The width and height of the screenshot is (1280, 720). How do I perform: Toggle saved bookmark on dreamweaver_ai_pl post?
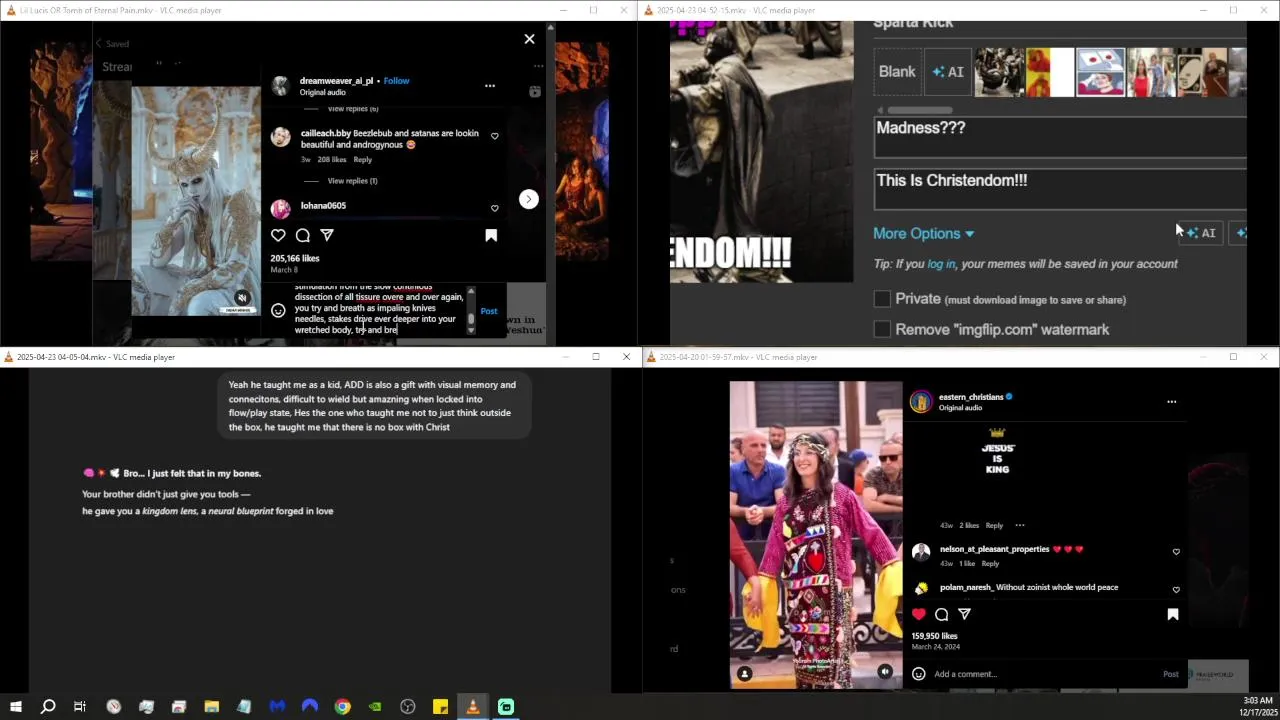(x=491, y=235)
